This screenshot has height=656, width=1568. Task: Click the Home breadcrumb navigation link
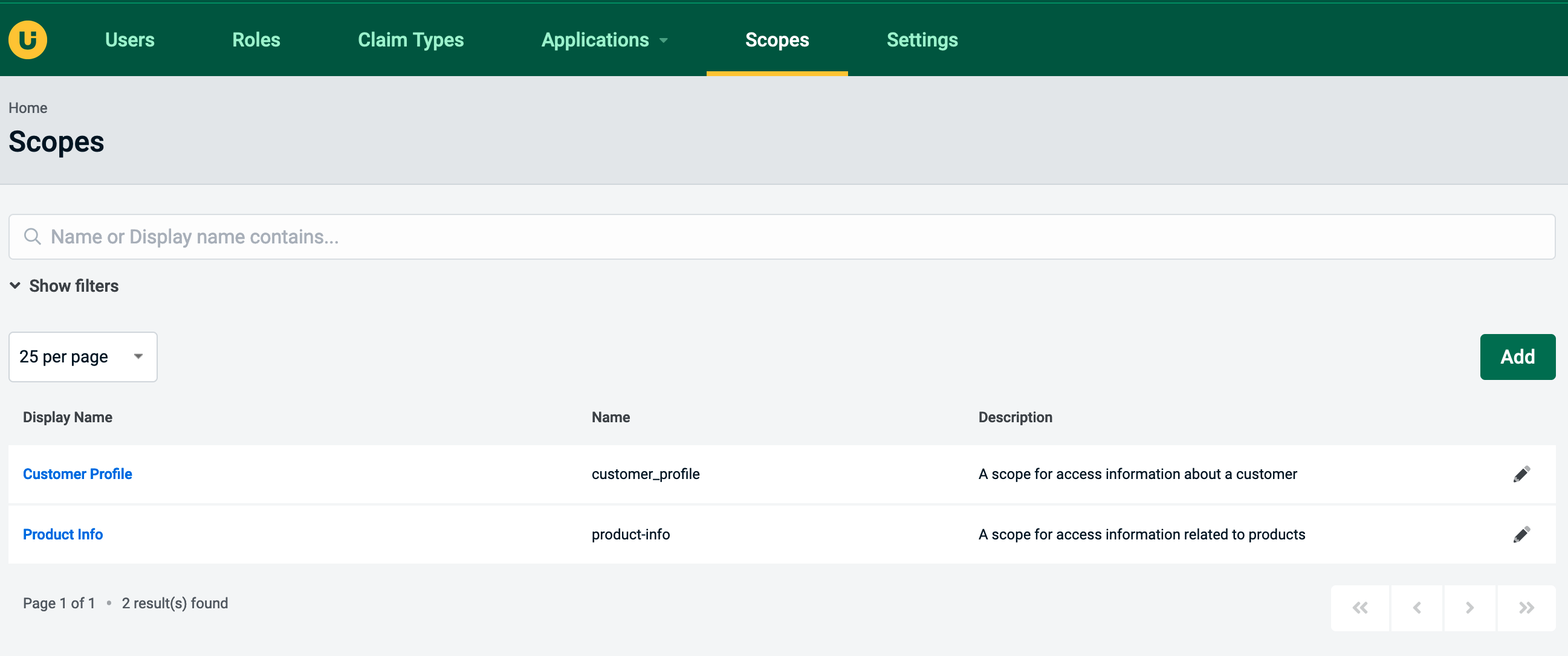(27, 107)
